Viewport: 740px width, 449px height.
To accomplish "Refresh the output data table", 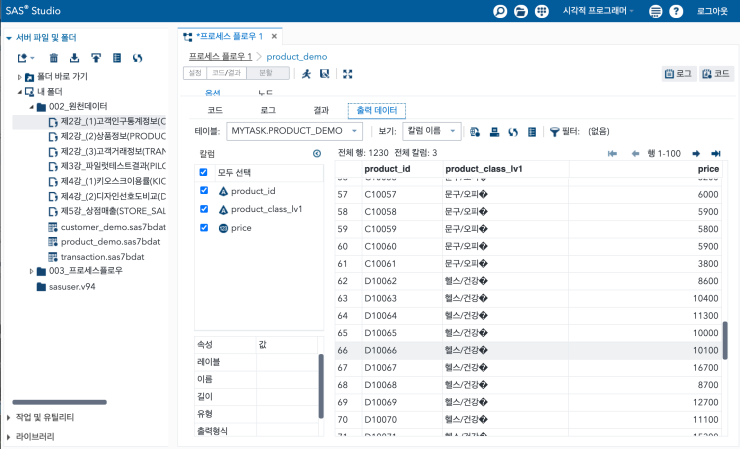I will 513,132.
